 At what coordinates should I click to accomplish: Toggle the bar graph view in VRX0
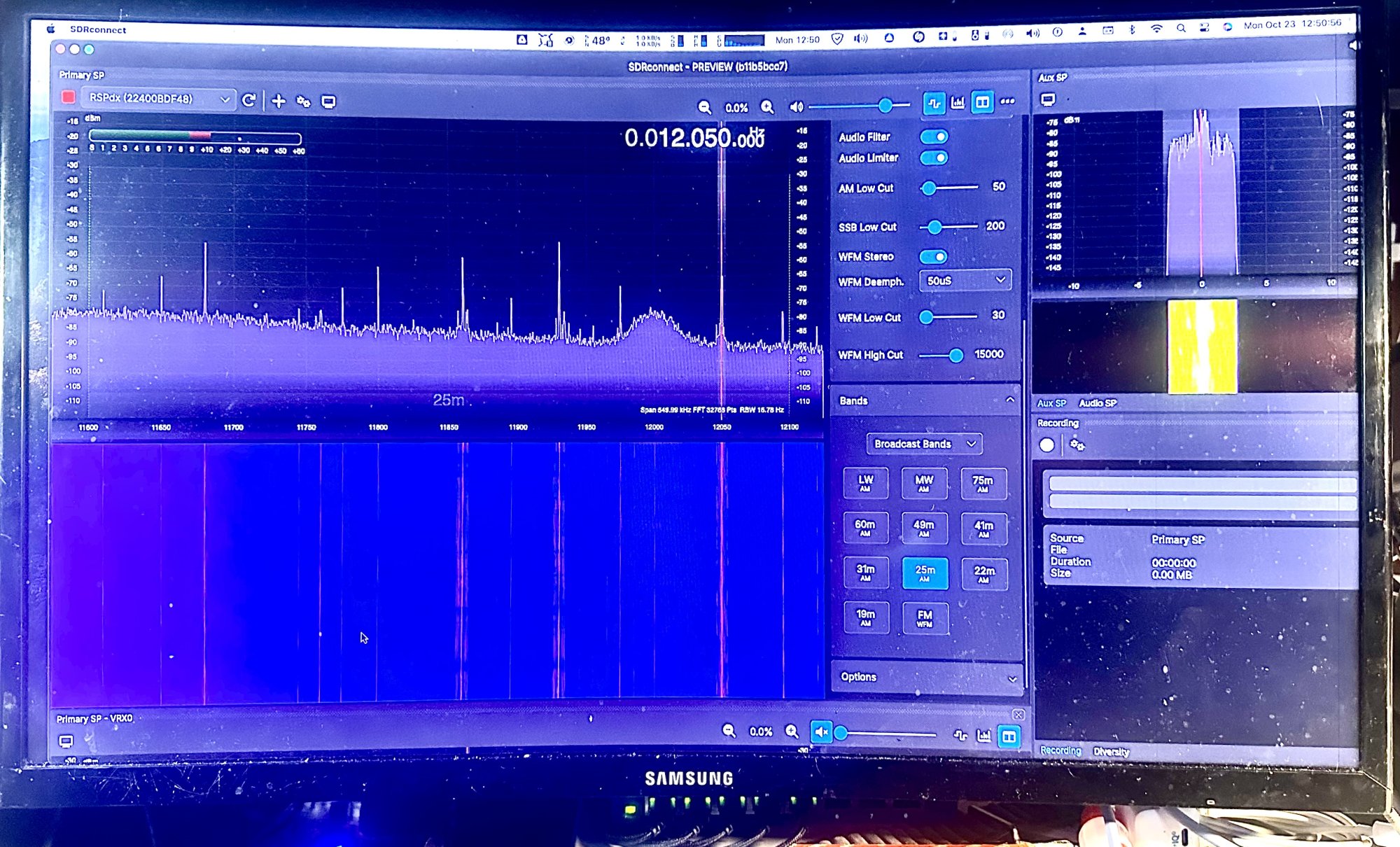[x=983, y=735]
